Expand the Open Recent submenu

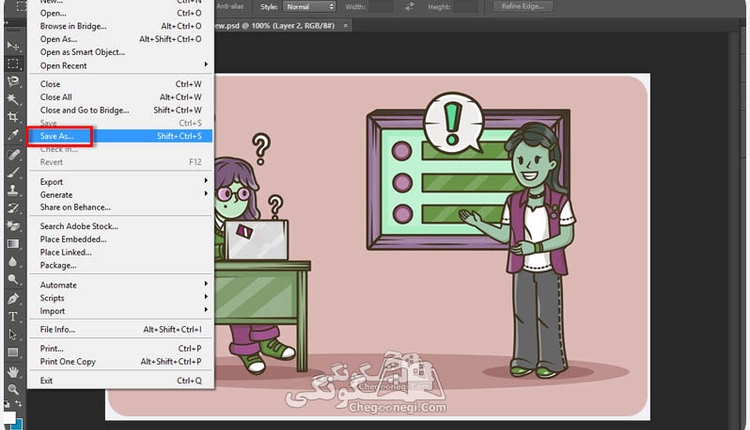click(120, 66)
